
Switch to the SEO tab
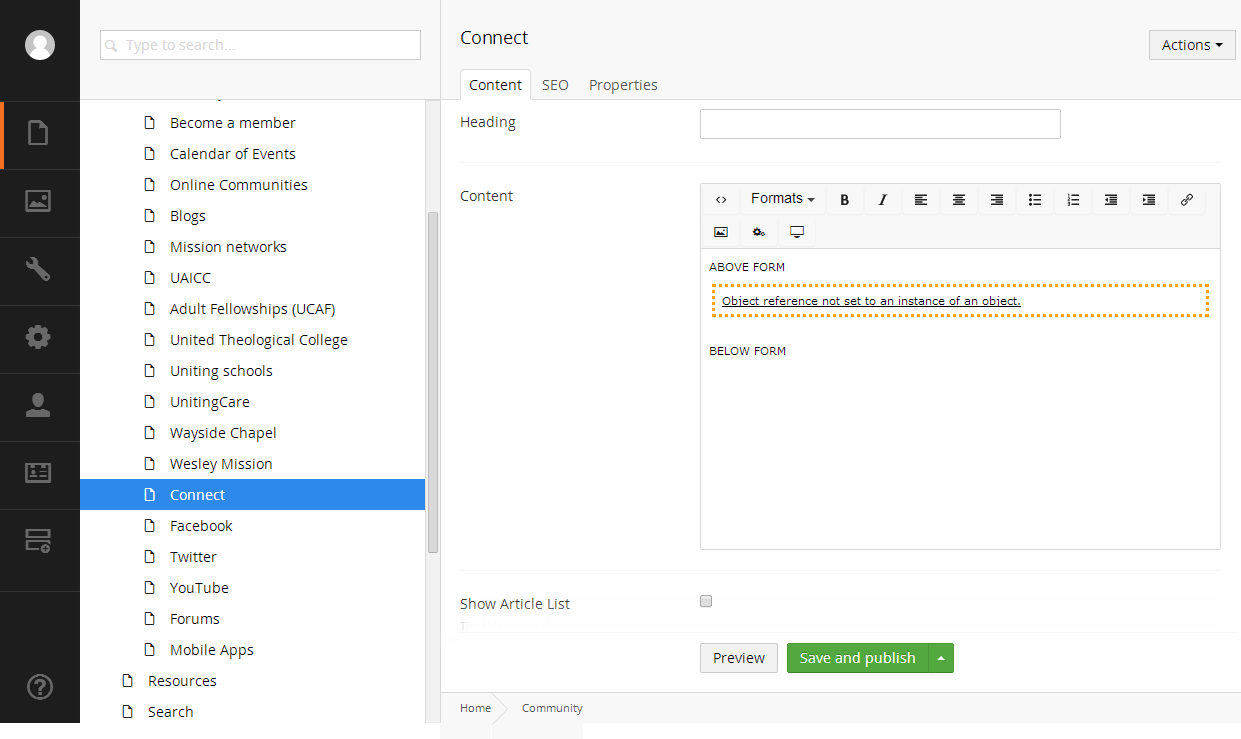pyautogui.click(x=555, y=85)
